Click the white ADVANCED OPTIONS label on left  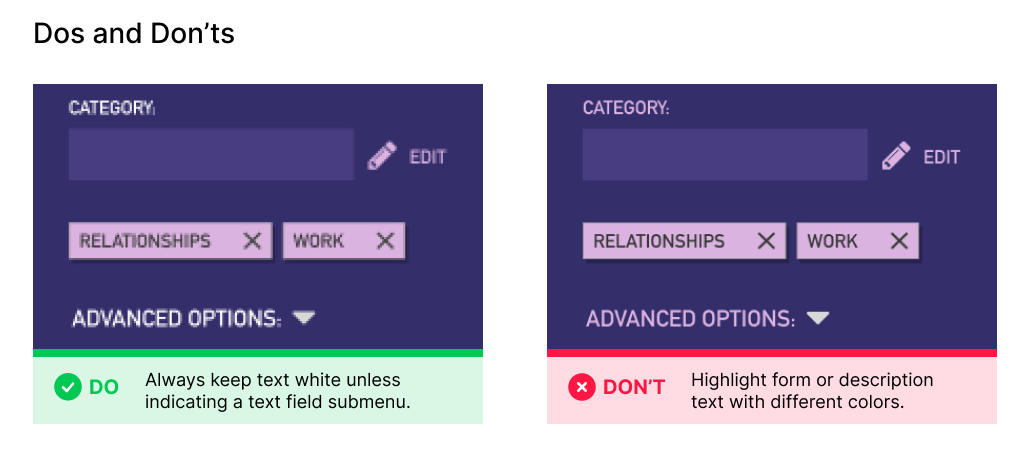[x=176, y=319]
